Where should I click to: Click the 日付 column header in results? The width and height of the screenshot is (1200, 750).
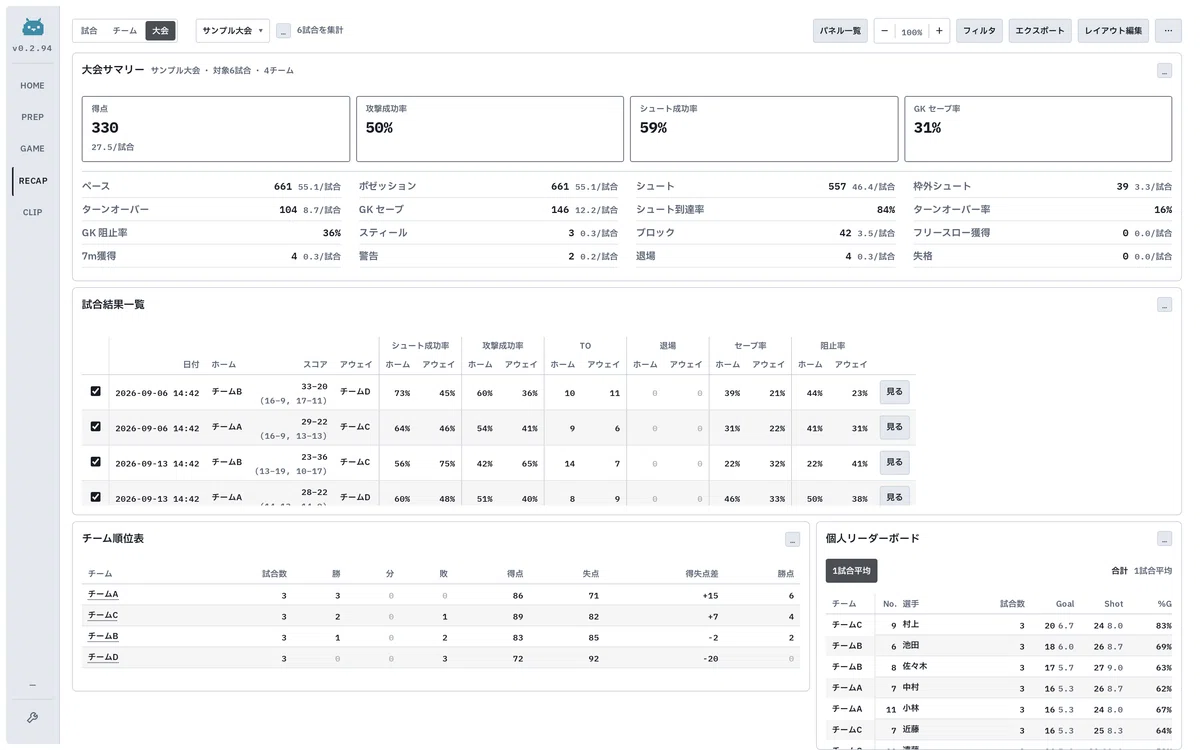point(191,364)
